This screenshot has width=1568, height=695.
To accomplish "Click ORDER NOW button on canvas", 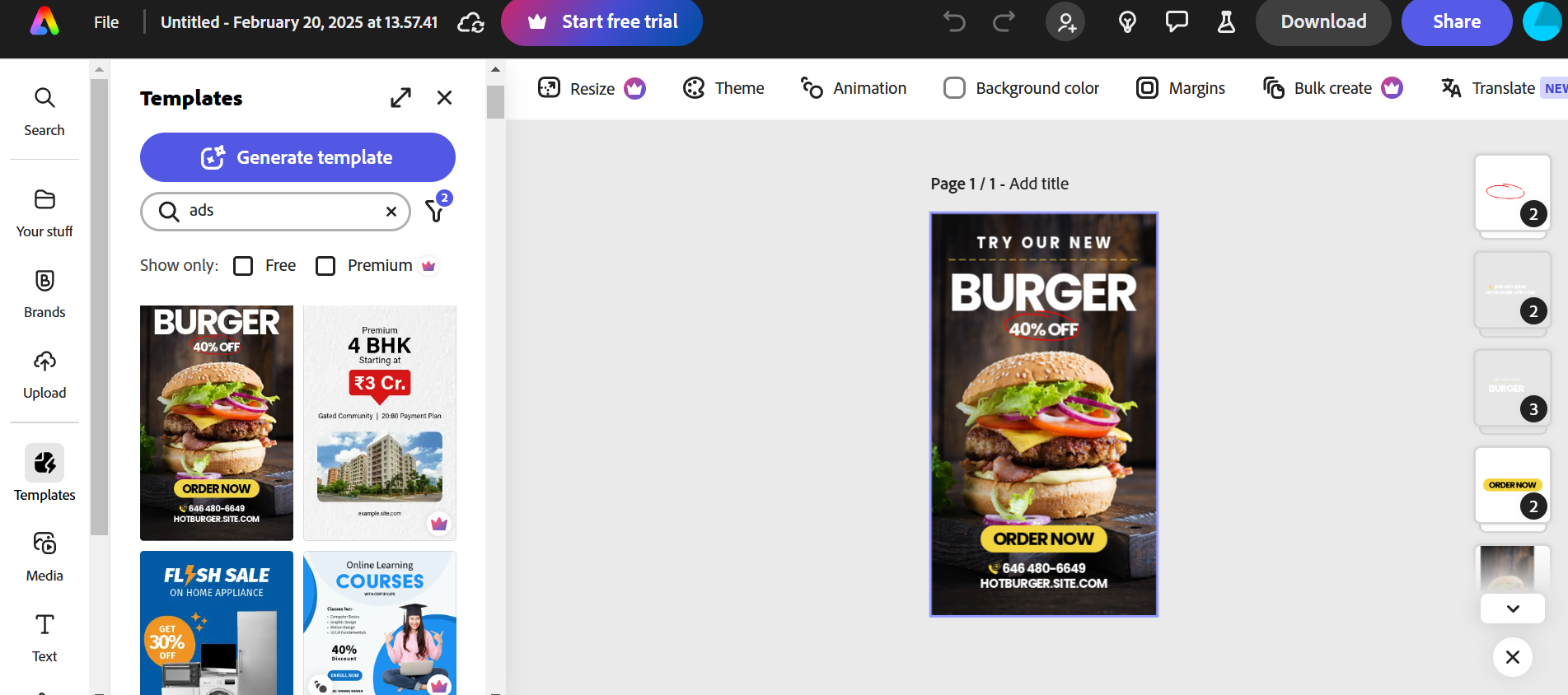I will [1043, 539].
